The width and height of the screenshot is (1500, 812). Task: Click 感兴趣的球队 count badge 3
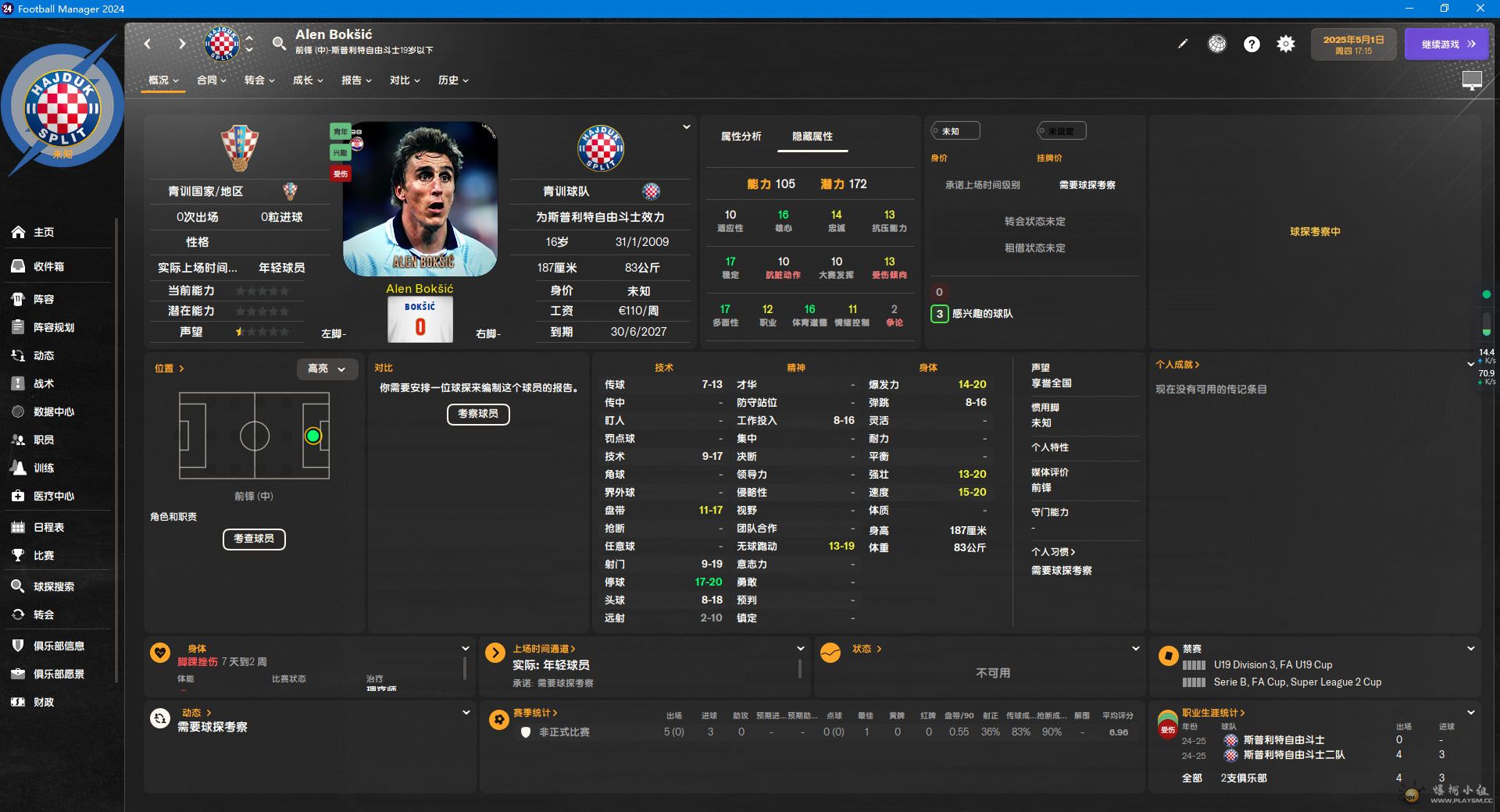click(x=940, y=314)
